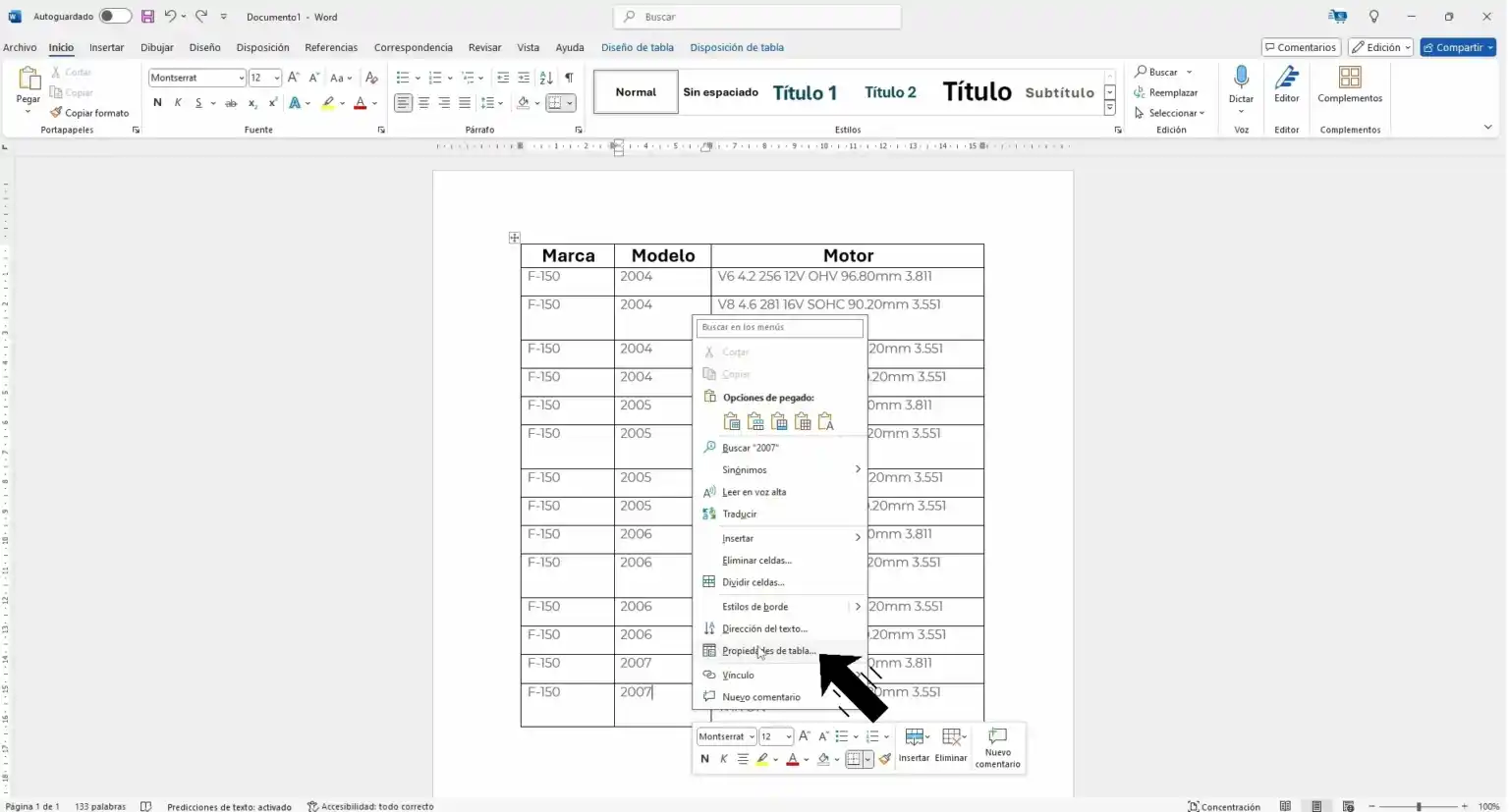Expand Insertar submenu in context menu

tap(780, 538)
